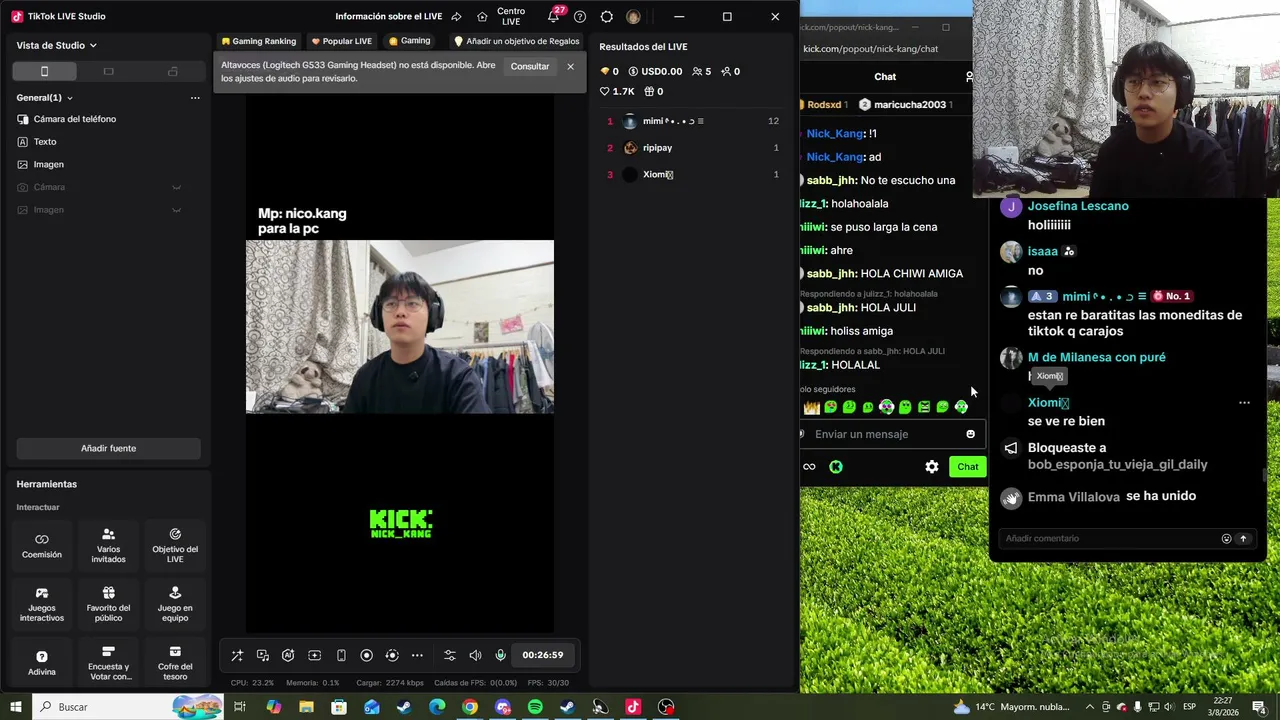Click the Kick message input field
Viewport: 1280px width, 720px height.
885,434
